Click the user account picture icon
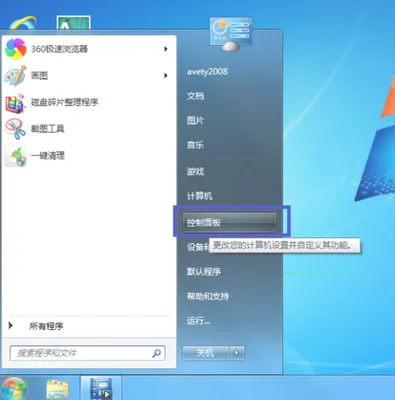Image resolution: width=395 pixels, height=400 pixels. click(x=231, y=34)
